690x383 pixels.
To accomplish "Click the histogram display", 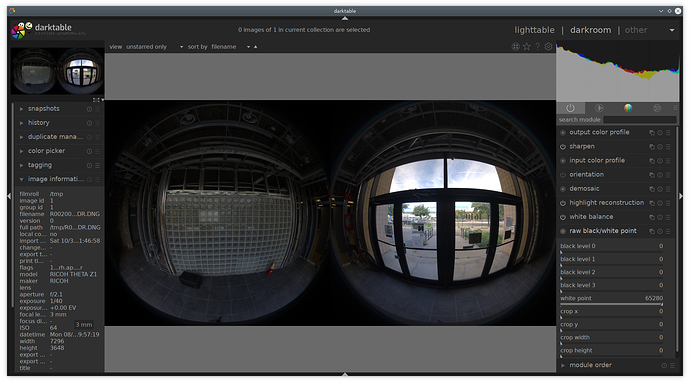I will click(618, 72).
